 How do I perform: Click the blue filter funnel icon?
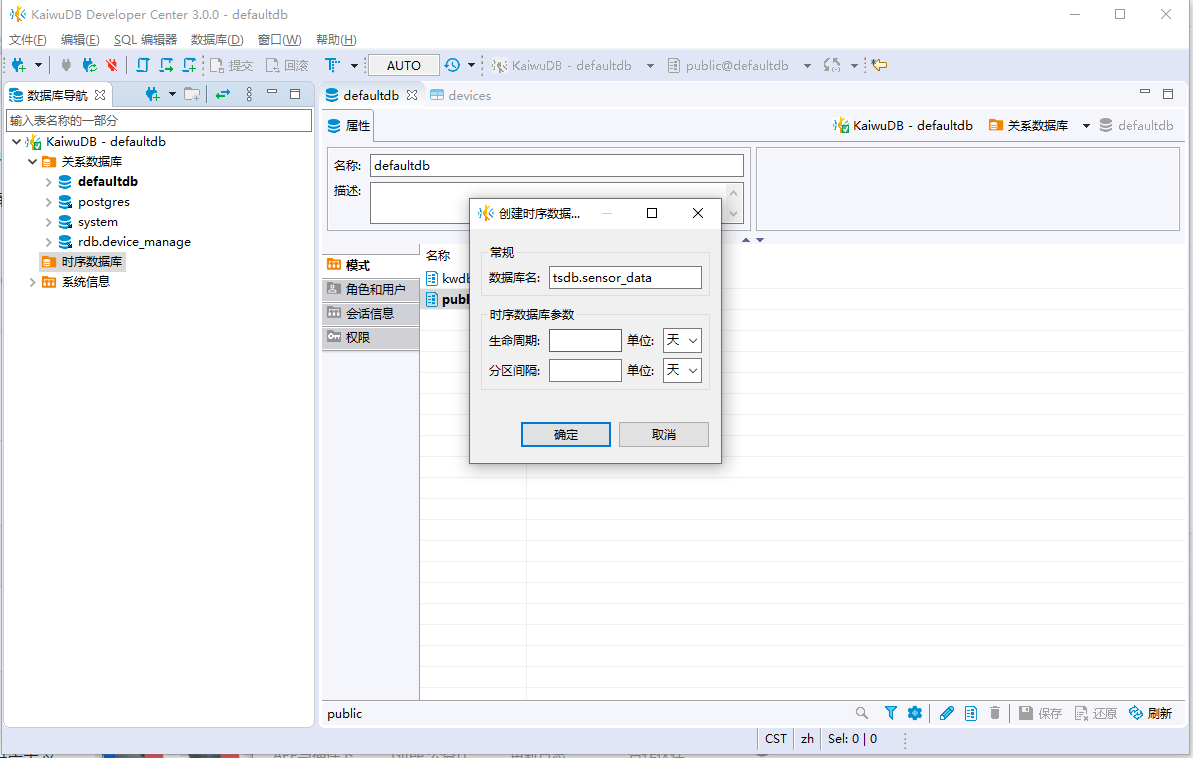[890, 713]
